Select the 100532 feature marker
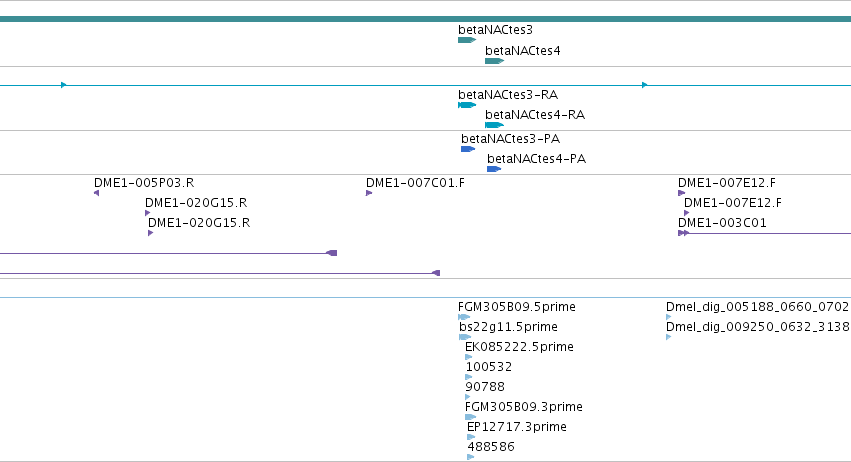This screenshot has height=462, width=851. coord(469,377)
